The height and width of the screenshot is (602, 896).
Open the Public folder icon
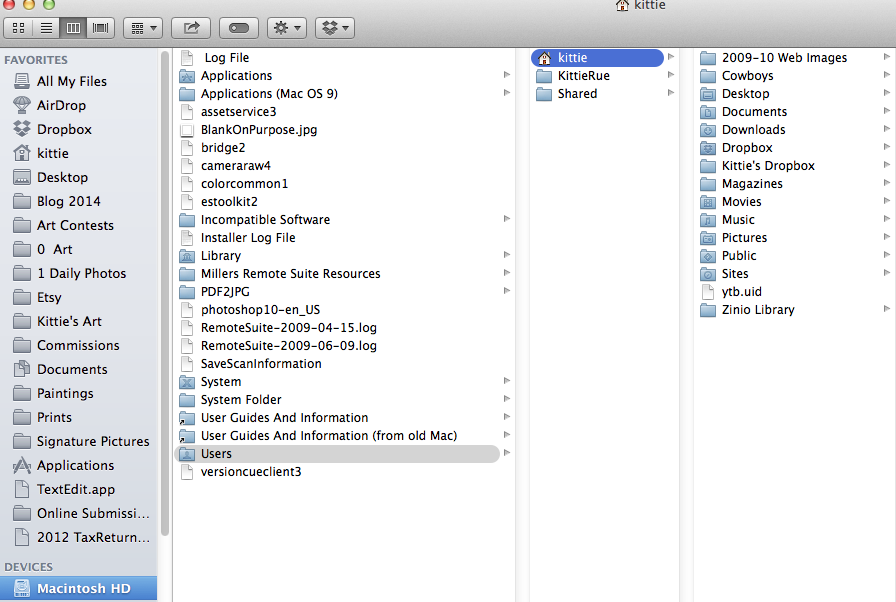pos(708,256)
